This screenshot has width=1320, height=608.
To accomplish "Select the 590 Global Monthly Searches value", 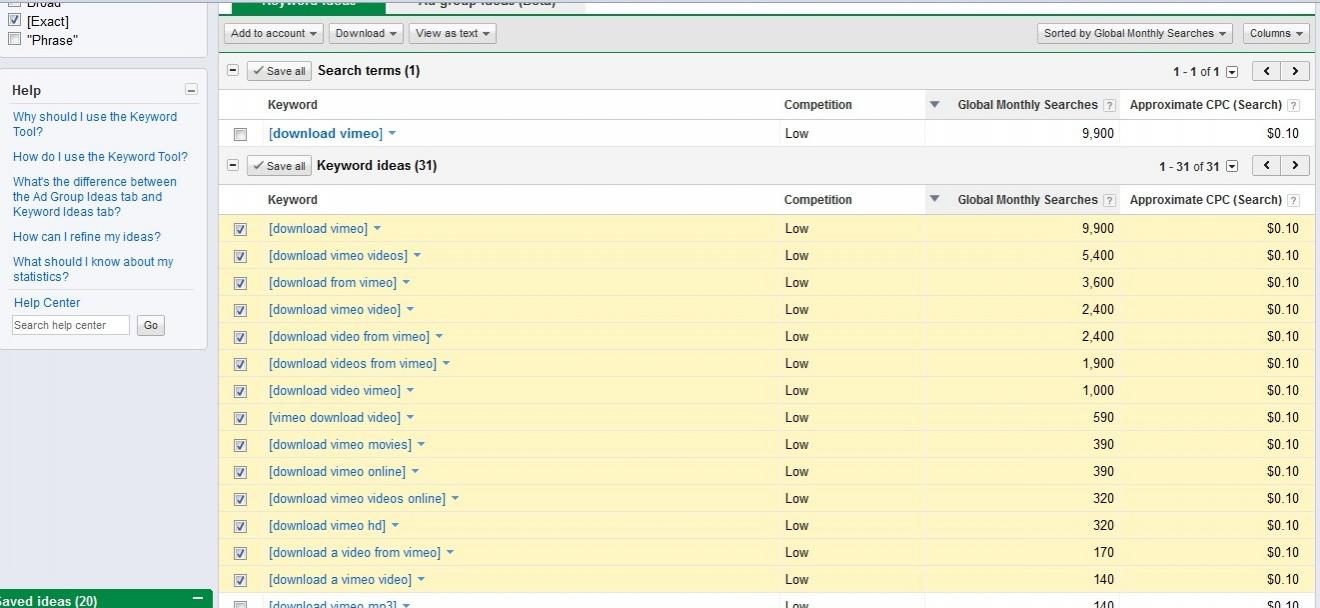I will 1103,418.
